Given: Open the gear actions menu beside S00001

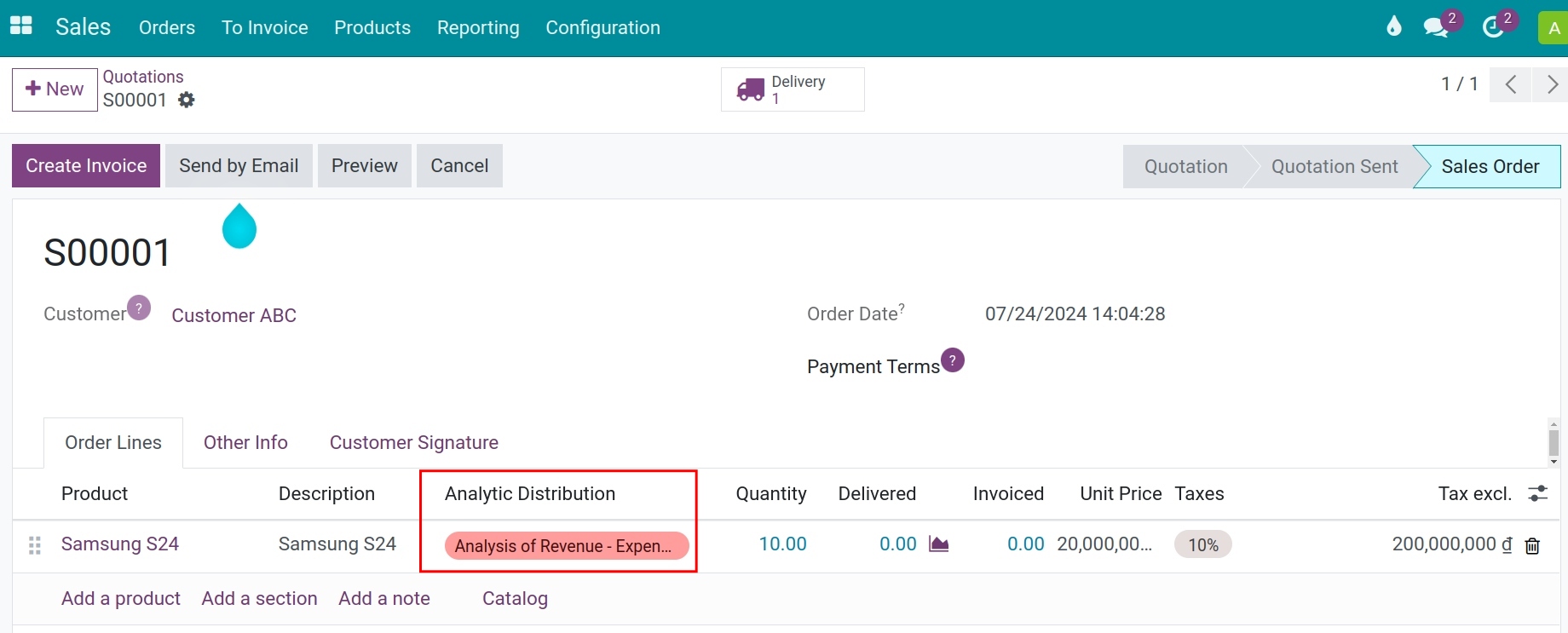Looking at the screenshot, I should 187,100.
